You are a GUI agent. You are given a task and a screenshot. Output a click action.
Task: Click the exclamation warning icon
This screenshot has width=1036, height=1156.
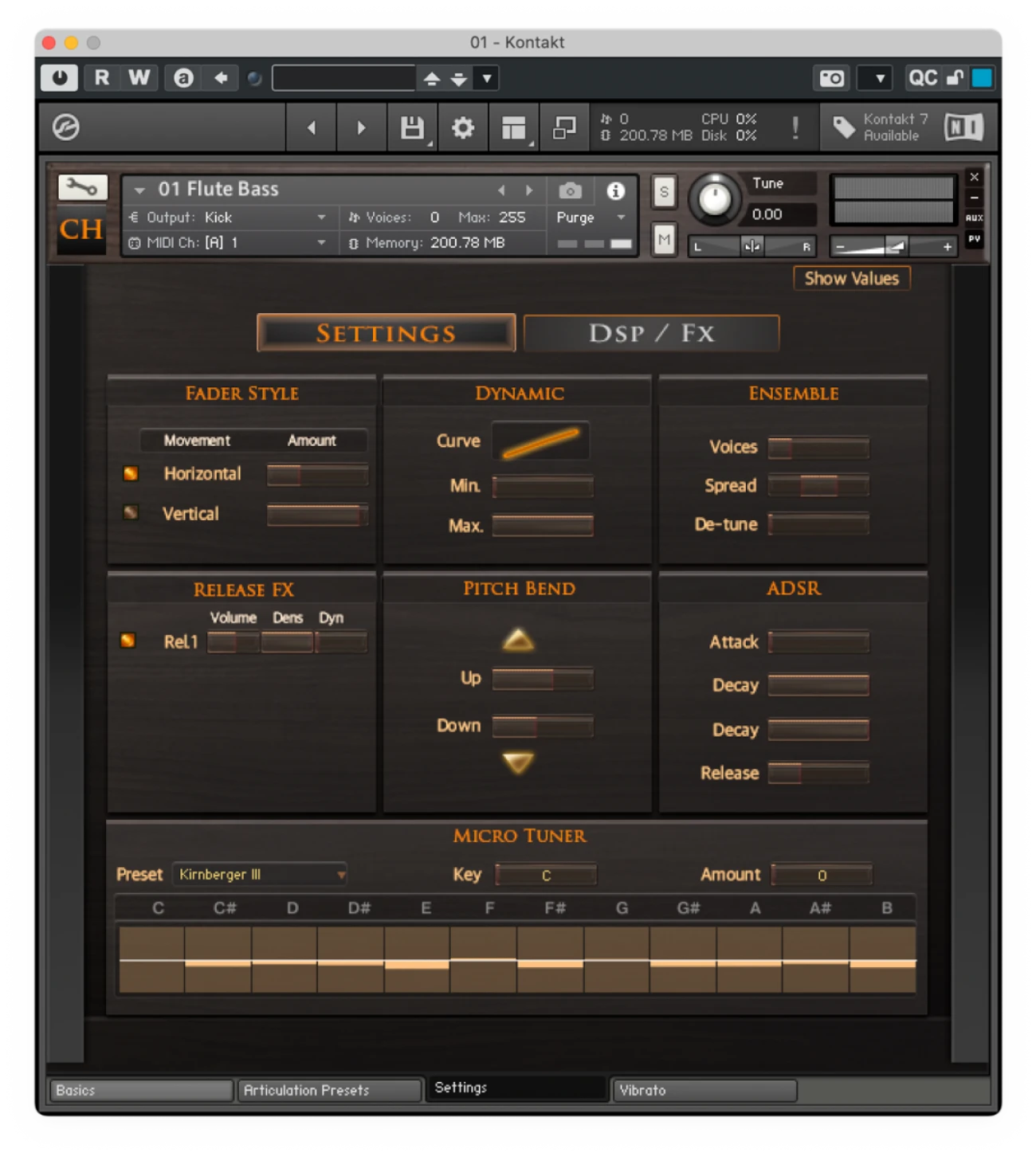tap(795, 127)
